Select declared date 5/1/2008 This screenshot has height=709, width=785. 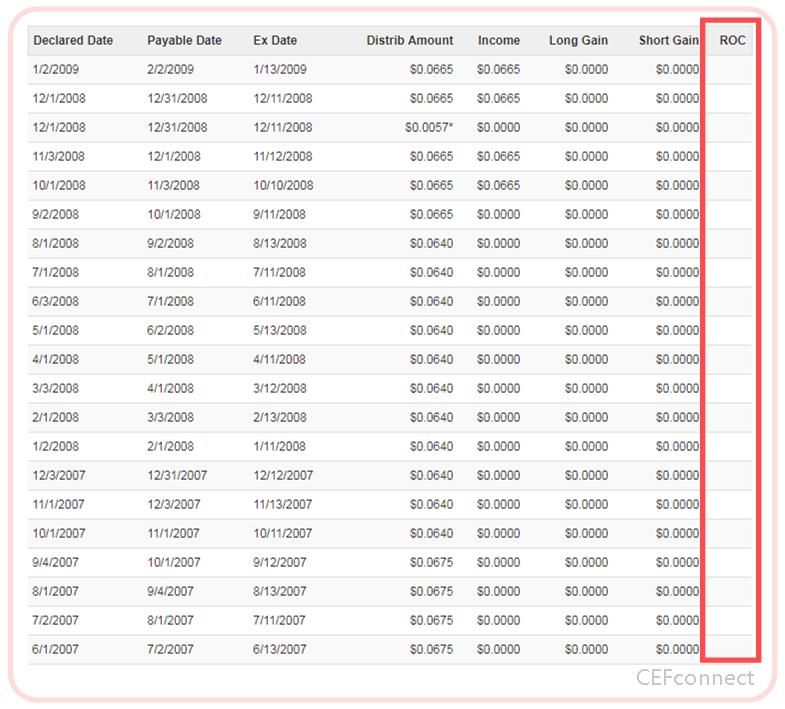tap(56, 331)
